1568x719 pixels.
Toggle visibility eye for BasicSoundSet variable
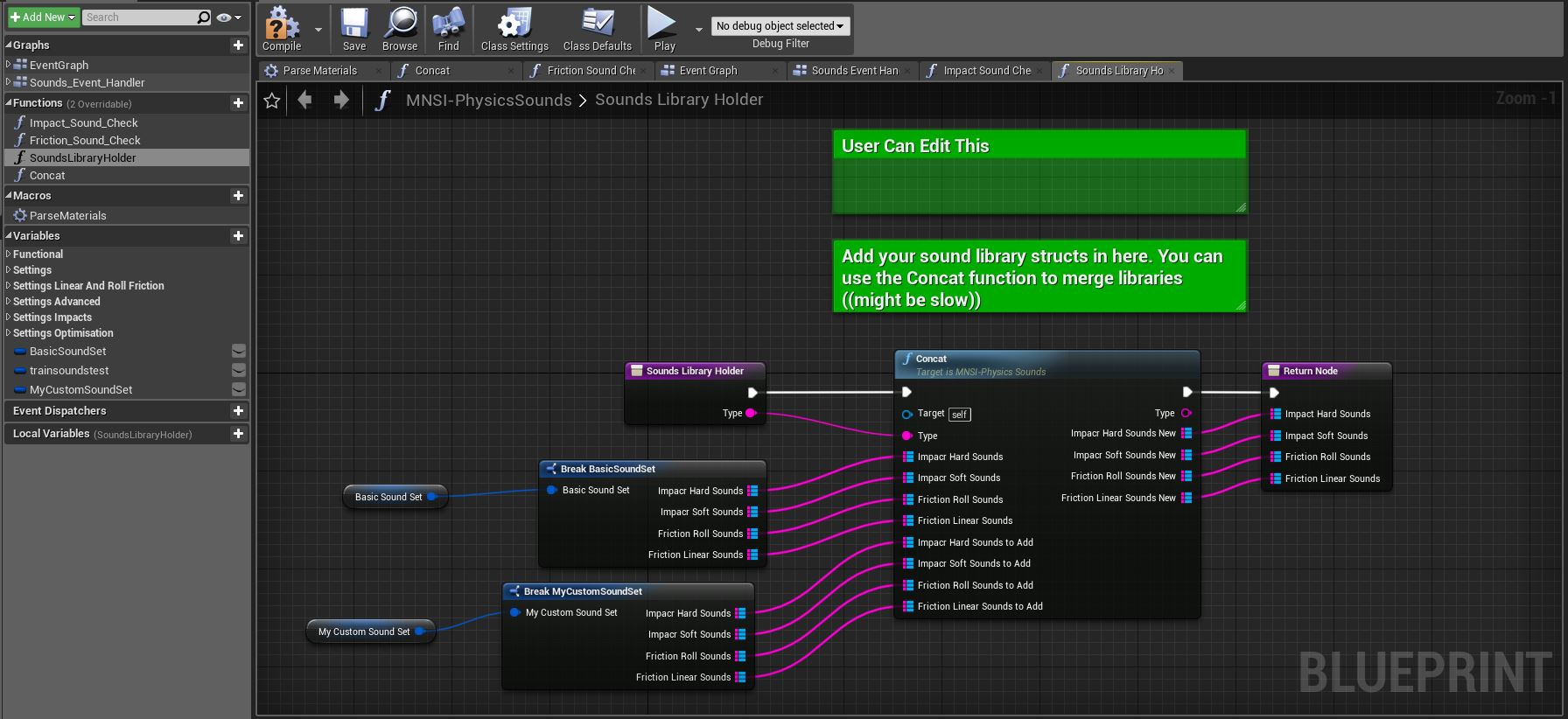(238, 352)
